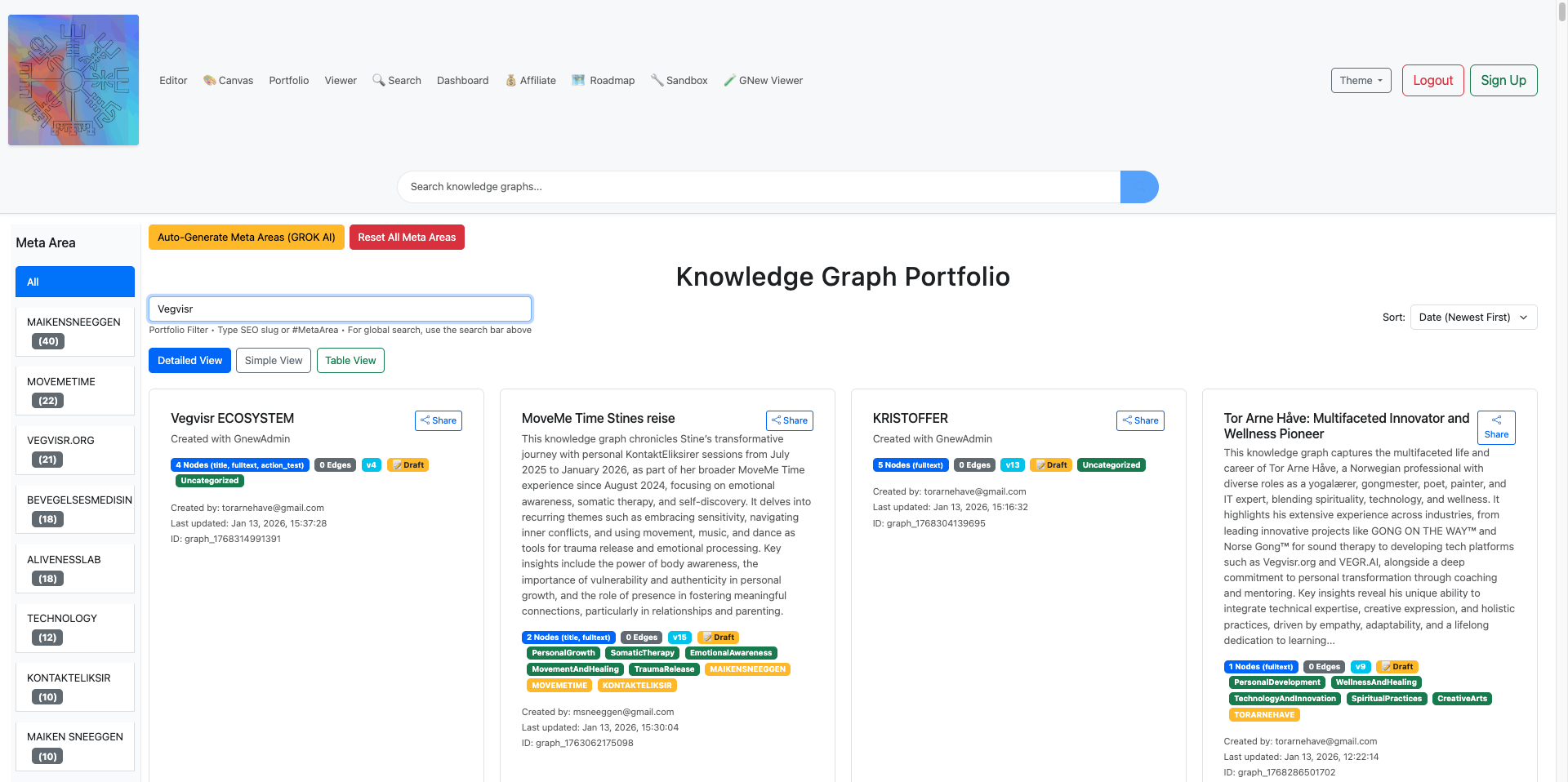Viewport: 1568px width, 782px height.
Task: Select the All meta area filter
Action: (x=75, y=282)
